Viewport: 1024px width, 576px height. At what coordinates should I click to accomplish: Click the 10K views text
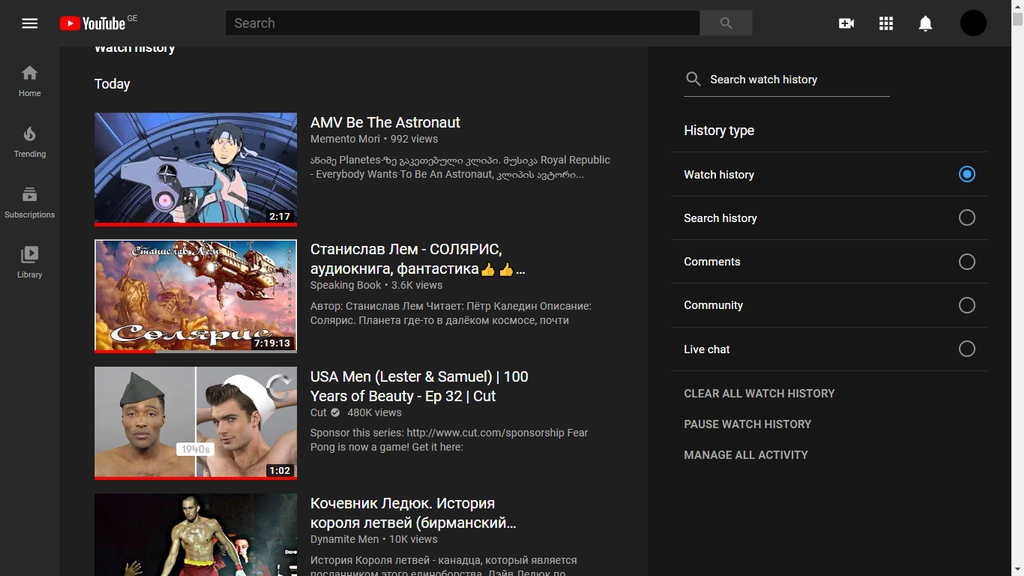pyautogui.click(x=413, y=539)
